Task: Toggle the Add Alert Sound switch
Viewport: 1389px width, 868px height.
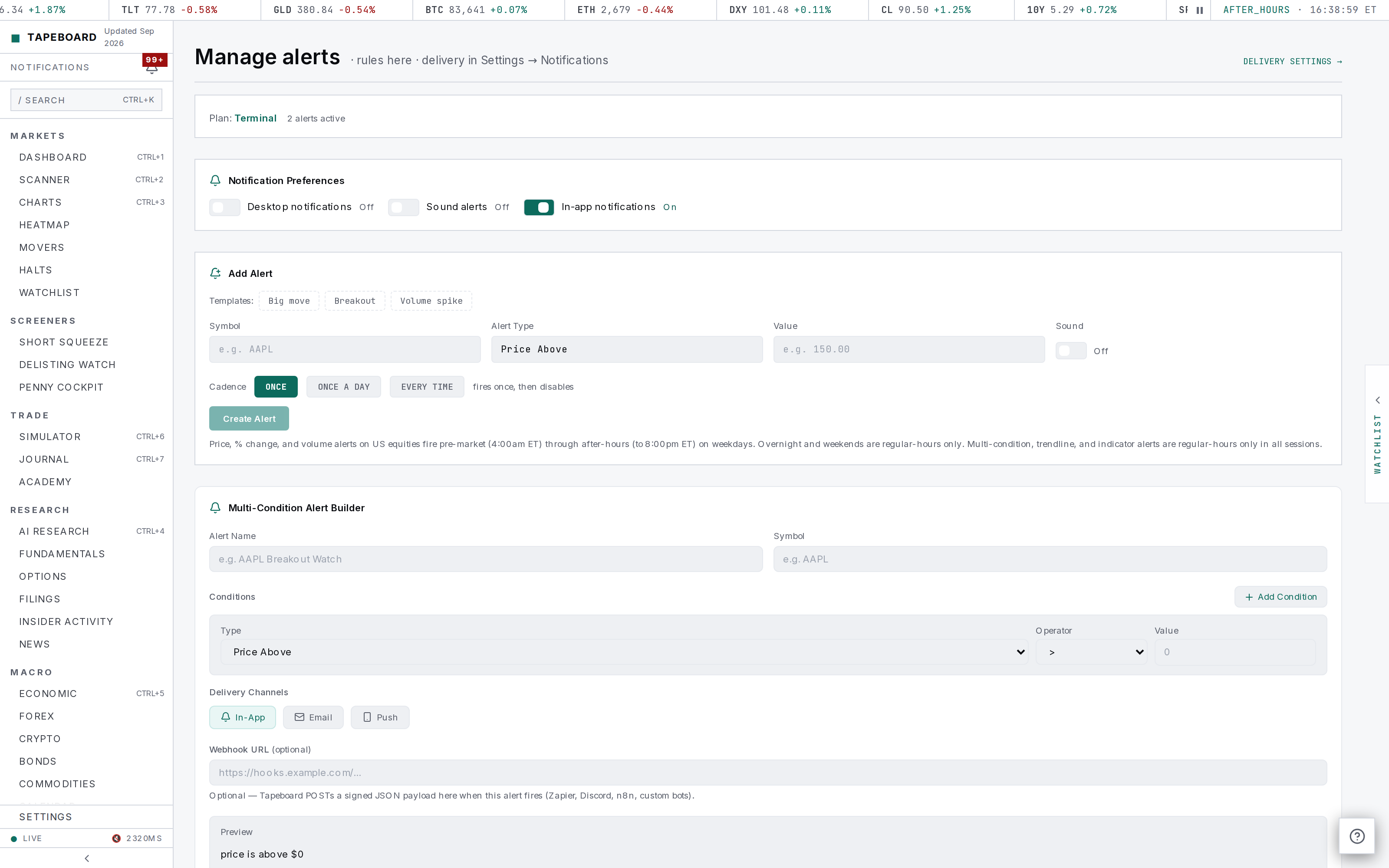Action: (x=1071, y=351)
